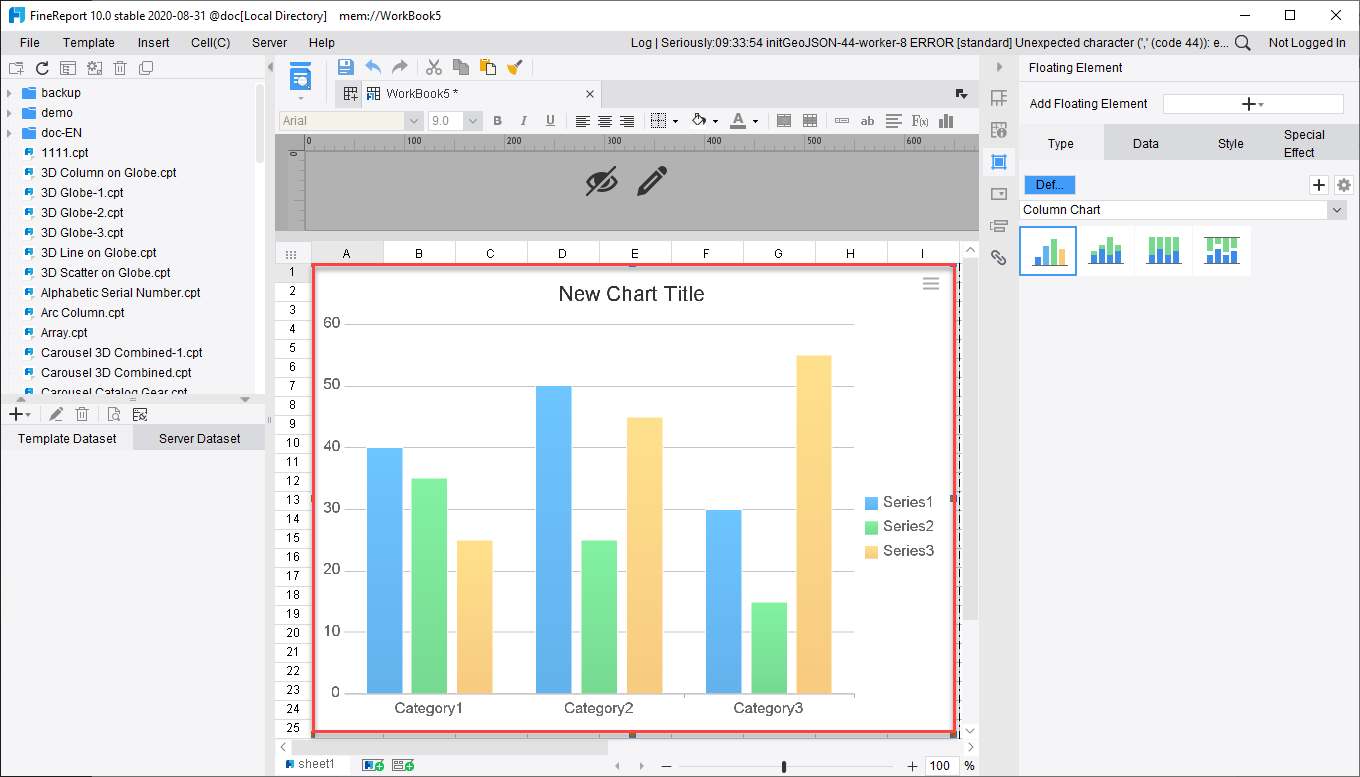The image size is (1360, 777).
Task: Click the Hyperlink icon in the right sidebar
Action: point(998,257)
